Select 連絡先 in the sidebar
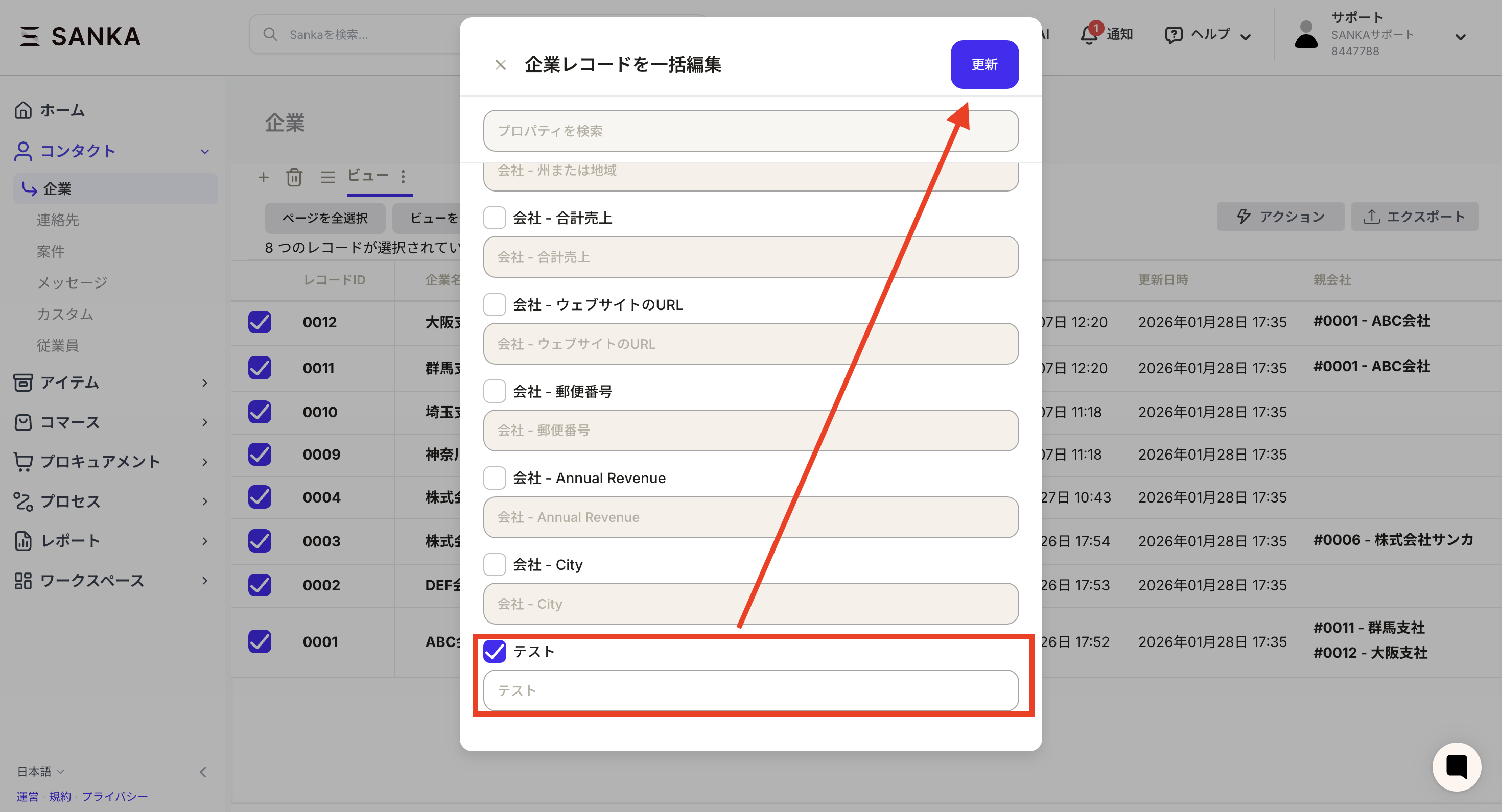The height and width of the screenshot is (812, 1502). point(58,220)
